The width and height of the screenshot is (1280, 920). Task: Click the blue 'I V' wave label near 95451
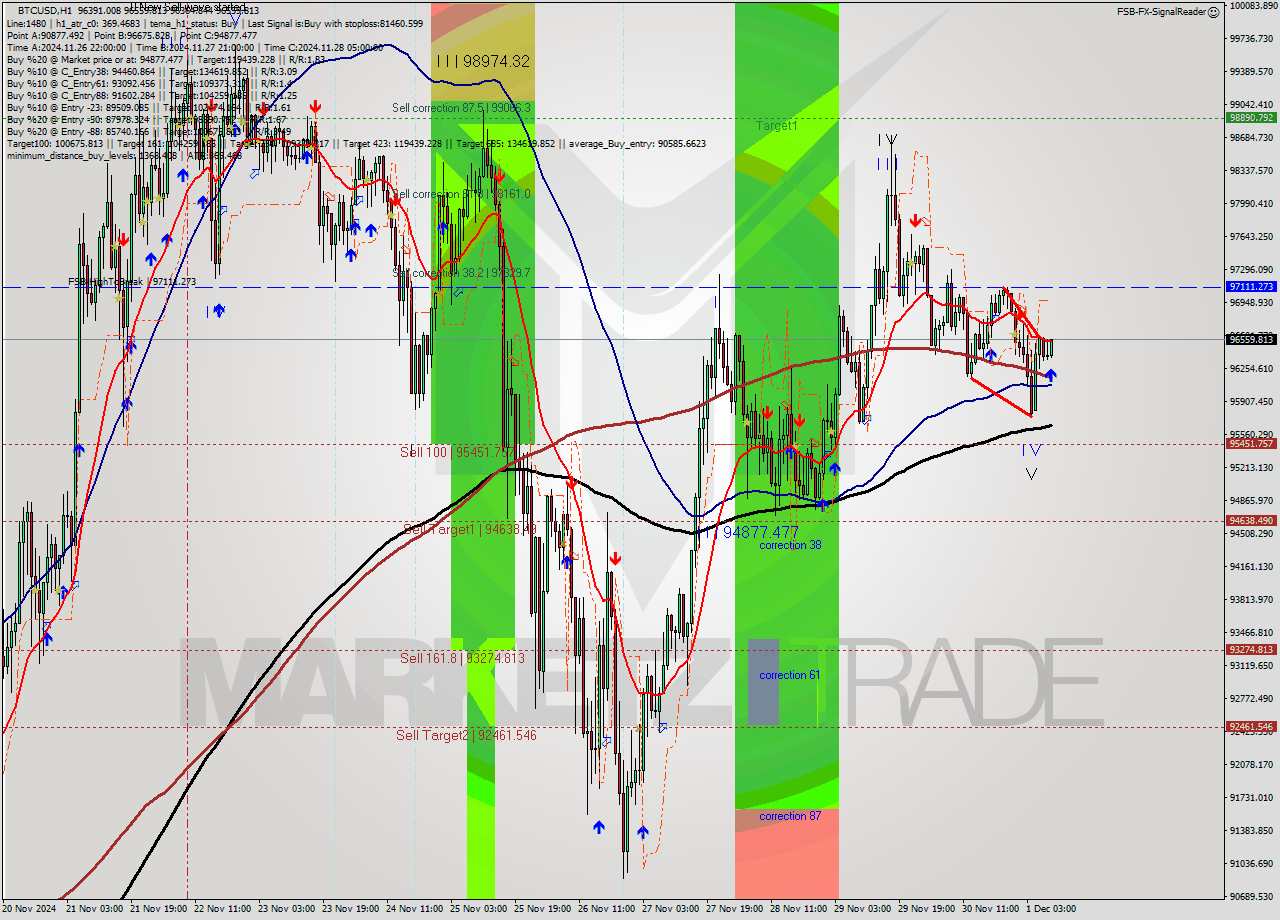click(x=1032, y=450)
